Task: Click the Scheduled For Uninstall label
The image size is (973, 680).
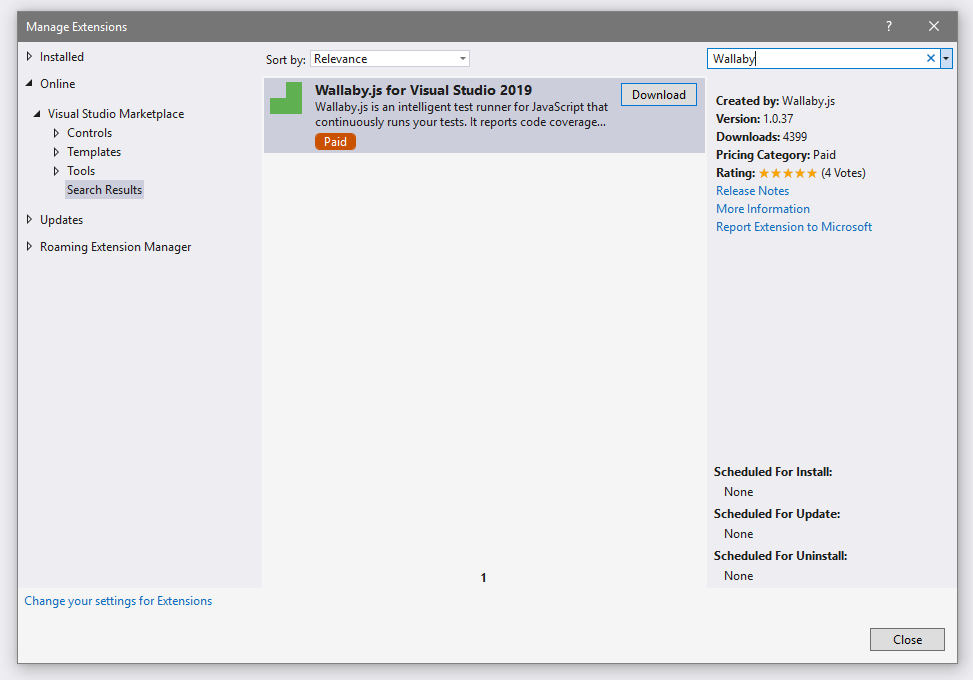Action: coord(780,556)
